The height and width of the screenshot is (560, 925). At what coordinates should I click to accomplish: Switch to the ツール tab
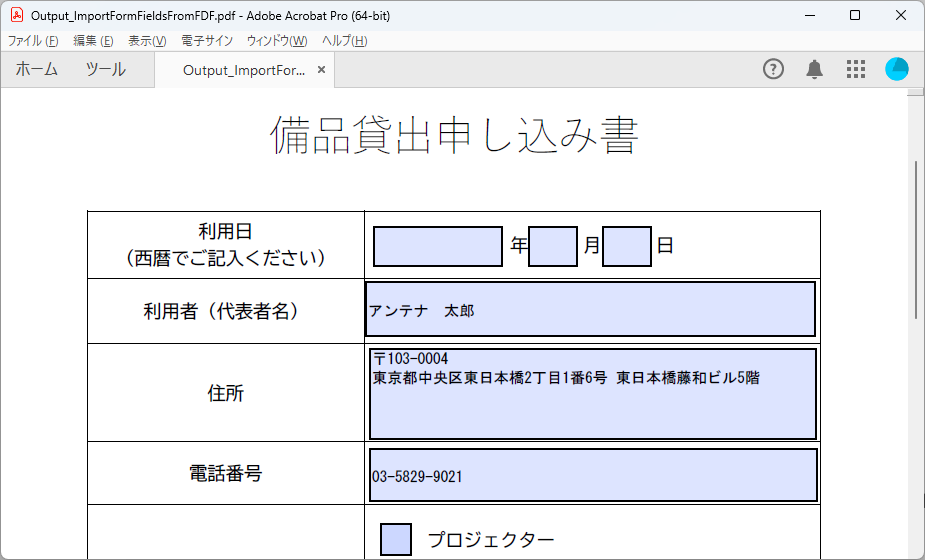tap(106, 70)
